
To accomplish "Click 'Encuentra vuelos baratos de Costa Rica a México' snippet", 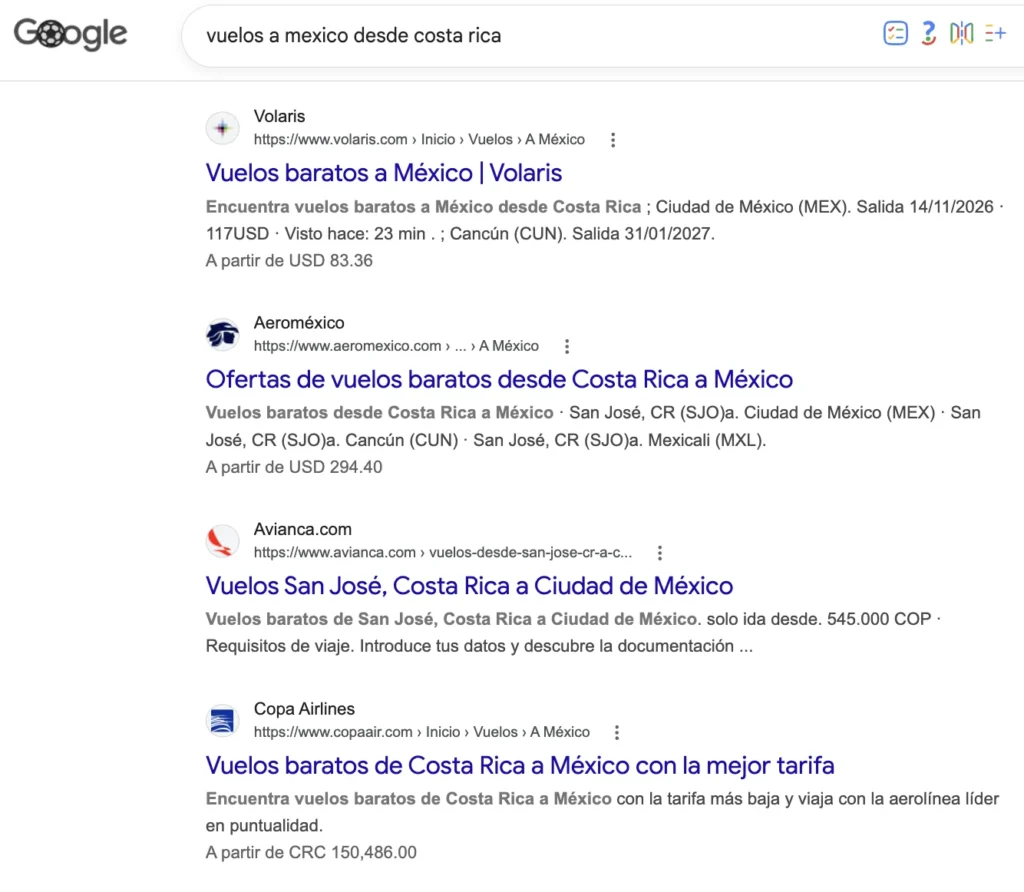I will (409, 799).
